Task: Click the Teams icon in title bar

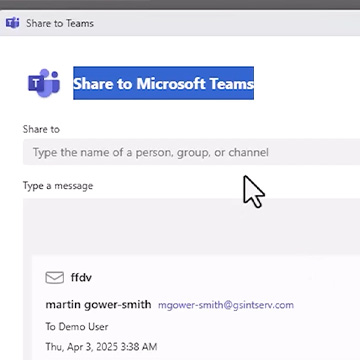Action: tap(12, 23)
